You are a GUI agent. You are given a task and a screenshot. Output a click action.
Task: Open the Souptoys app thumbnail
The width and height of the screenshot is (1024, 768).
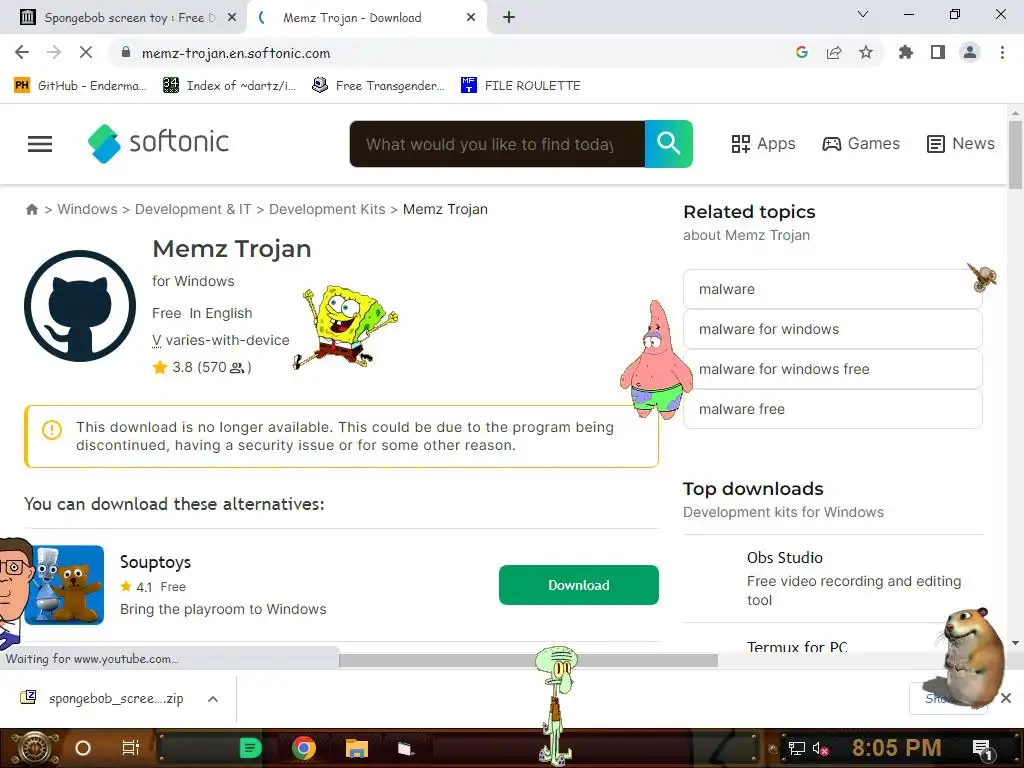coord(64,585)
